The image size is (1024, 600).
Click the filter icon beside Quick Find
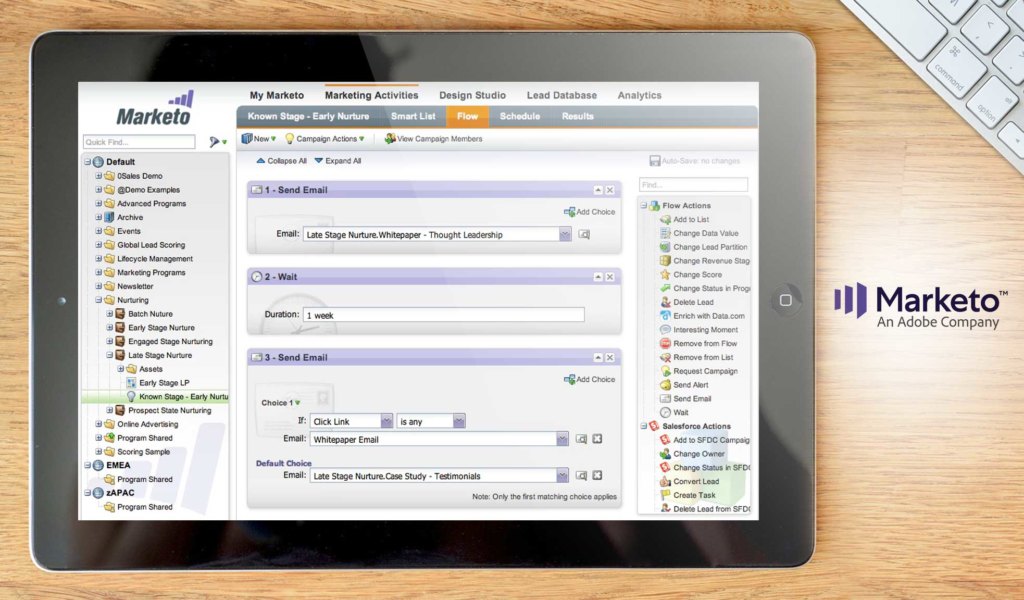pos(214,142)
